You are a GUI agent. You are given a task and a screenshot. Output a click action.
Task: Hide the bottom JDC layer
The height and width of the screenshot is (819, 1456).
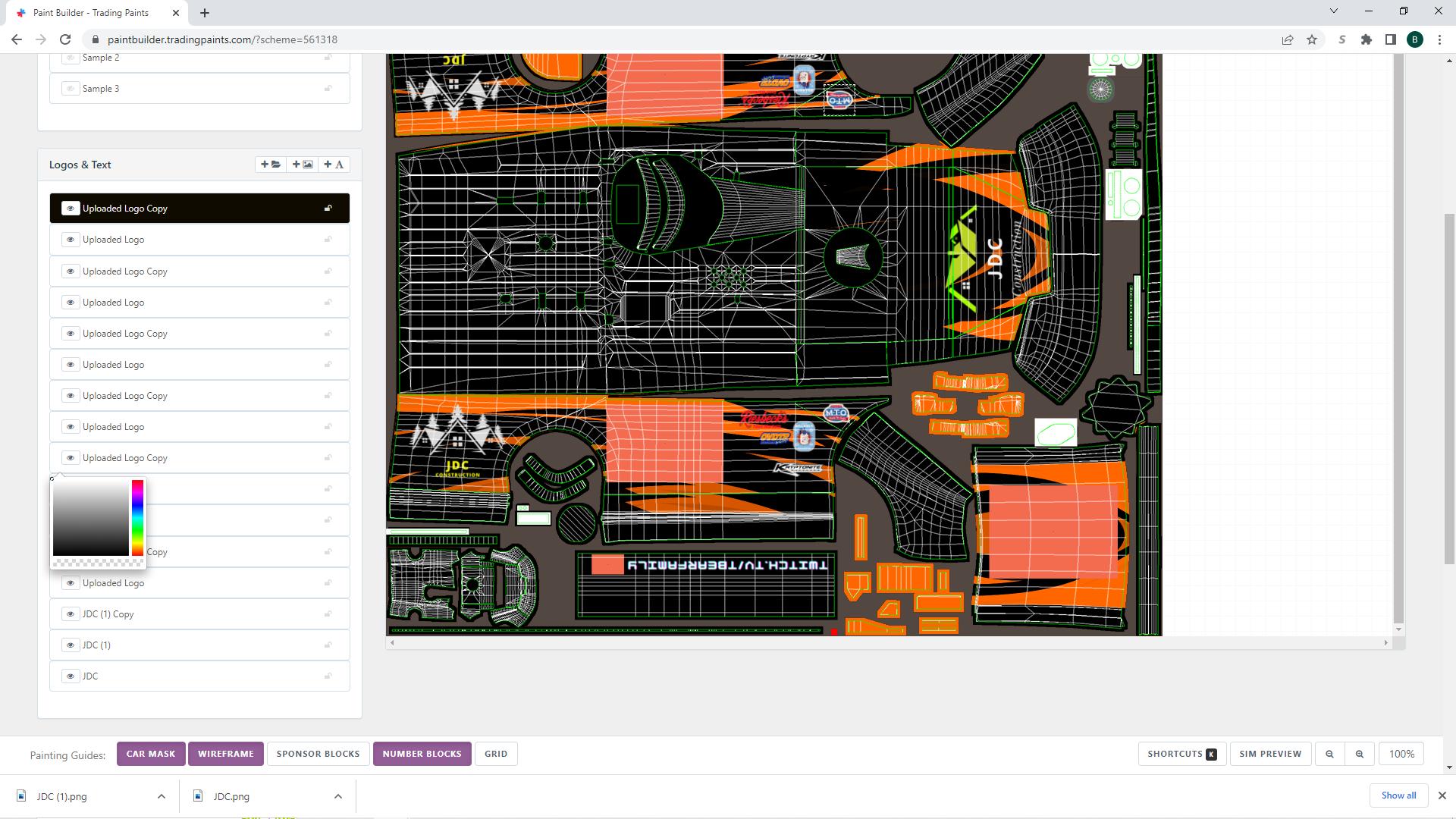[71, 676]
